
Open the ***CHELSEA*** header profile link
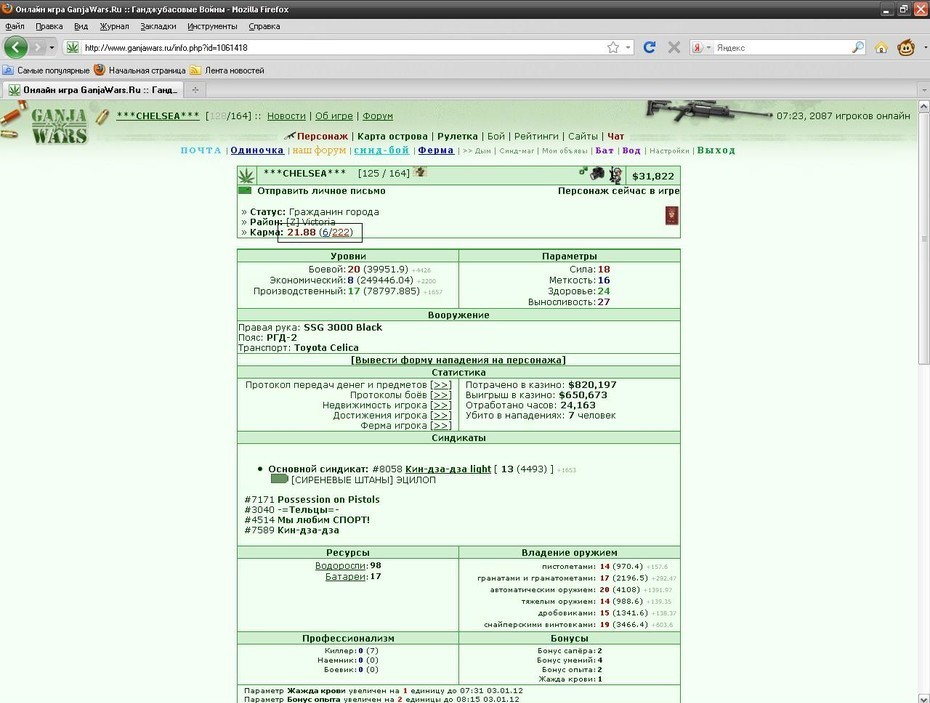(158, 116)
